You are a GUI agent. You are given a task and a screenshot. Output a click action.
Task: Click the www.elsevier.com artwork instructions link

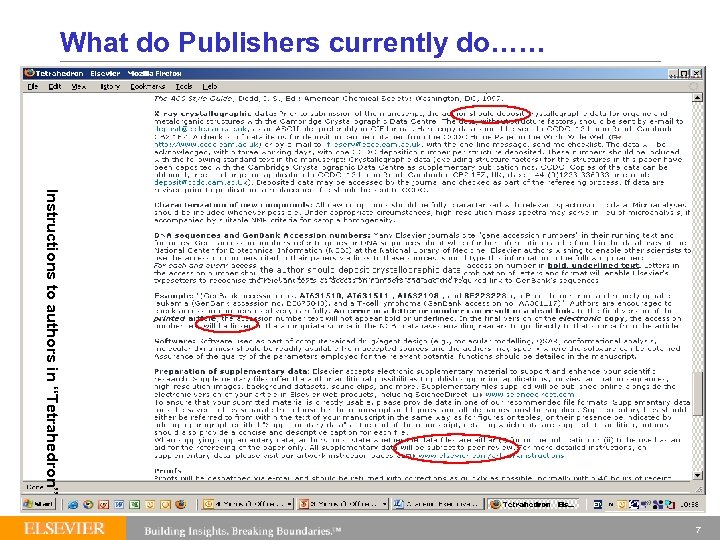pyautogui.click(x=490, y=455)
